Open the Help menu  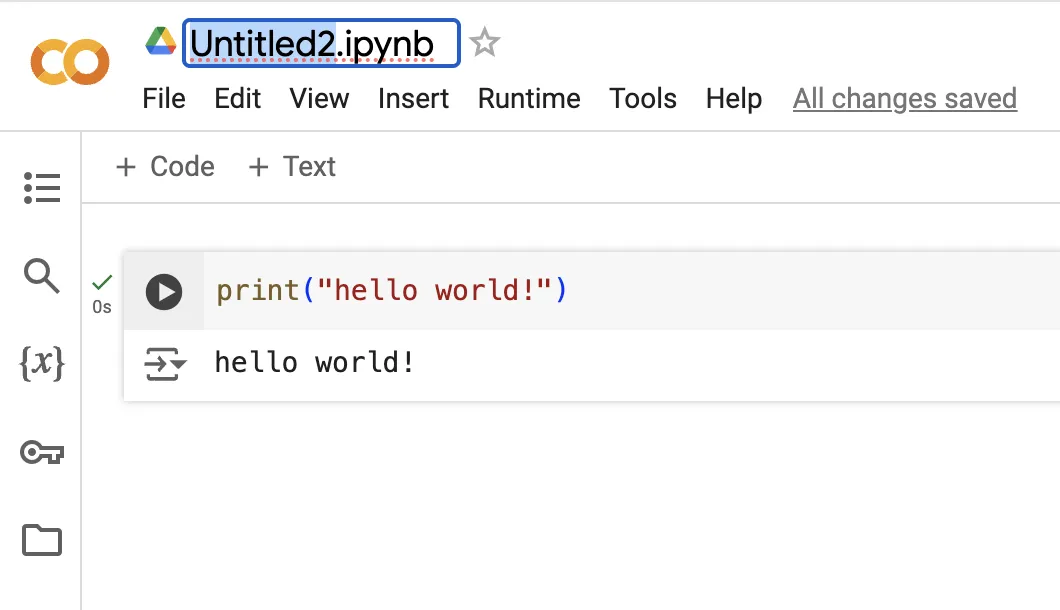click(x=734, y=99)
